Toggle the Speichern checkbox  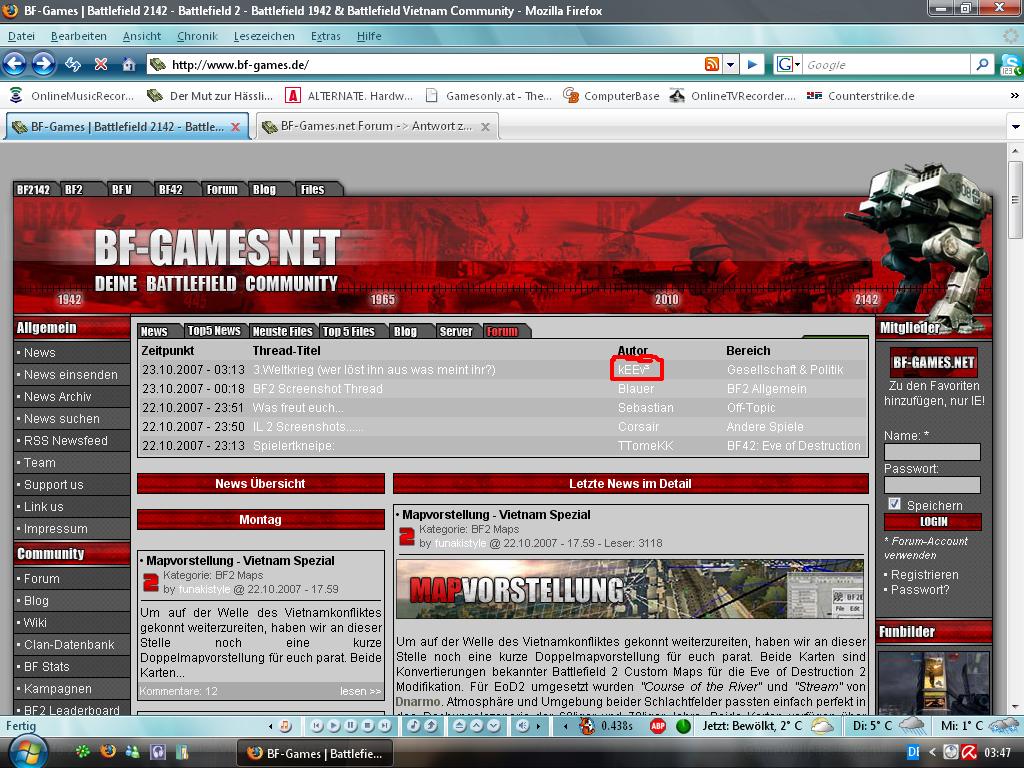tap(894, 504)
